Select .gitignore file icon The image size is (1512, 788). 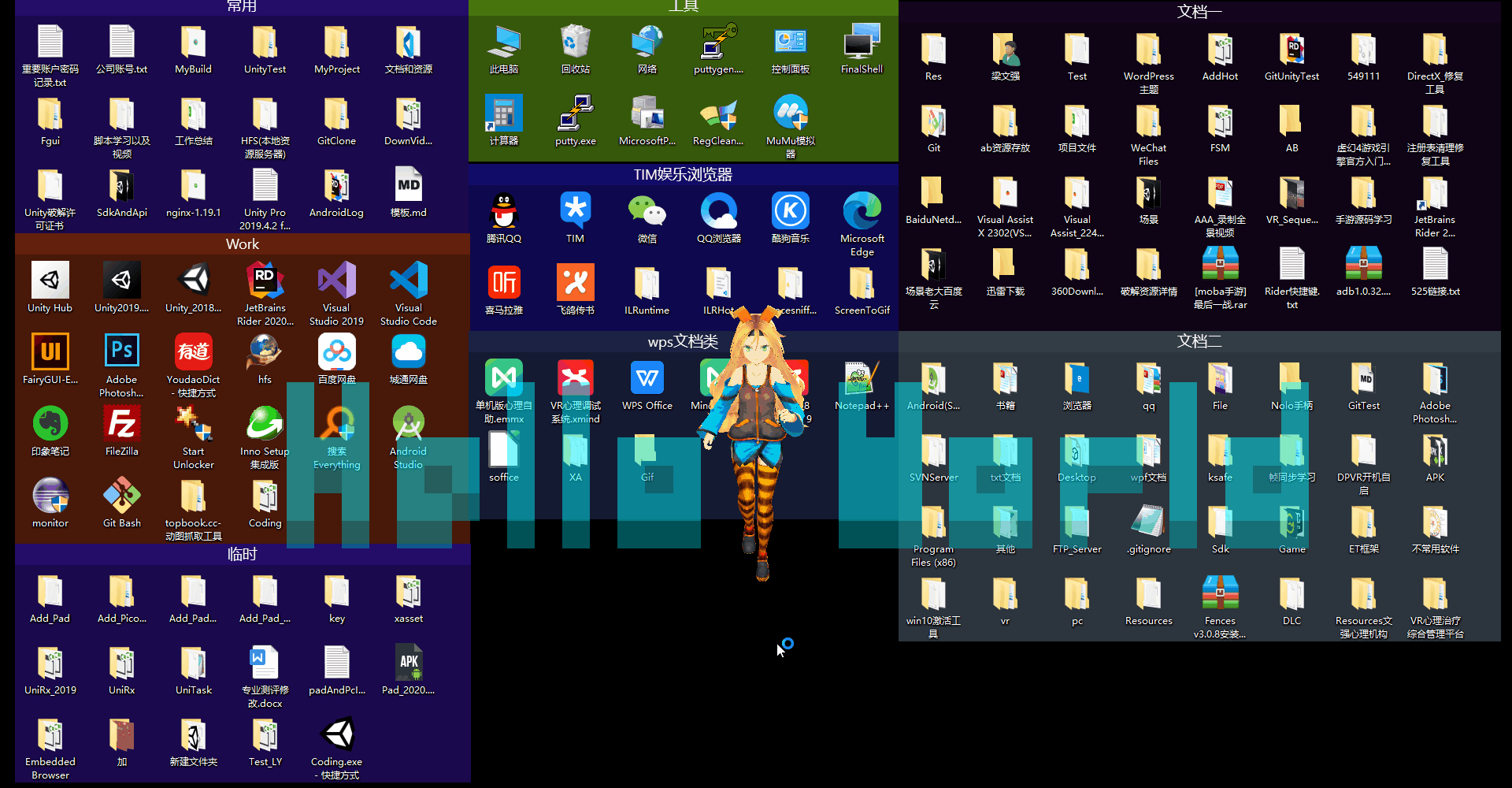click(1148, 529)
